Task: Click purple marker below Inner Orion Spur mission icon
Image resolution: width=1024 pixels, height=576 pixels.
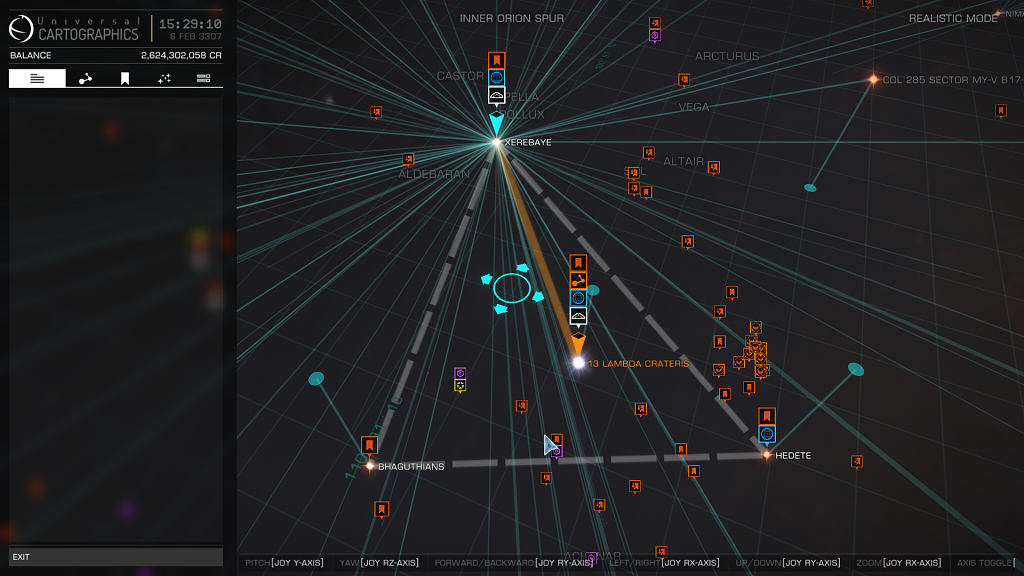Action: (x=654, y=36)
